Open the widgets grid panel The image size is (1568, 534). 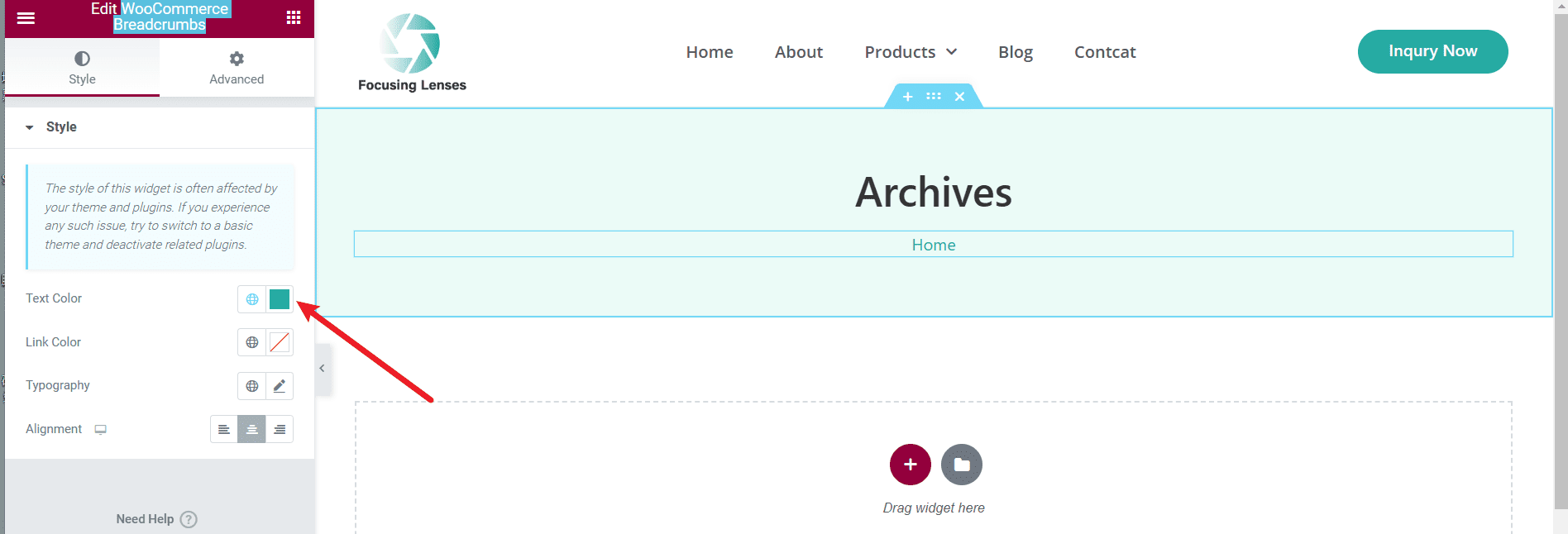click(x=294, y=17)
